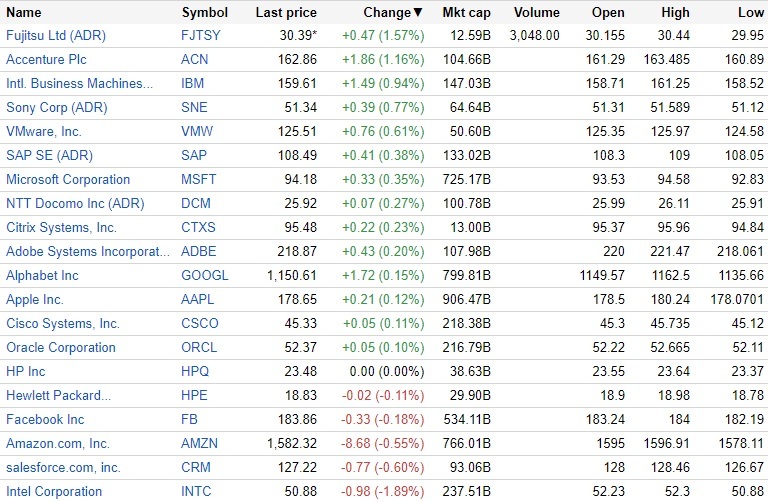
Task: Sort by Last price column header
Action: (286, 12)
